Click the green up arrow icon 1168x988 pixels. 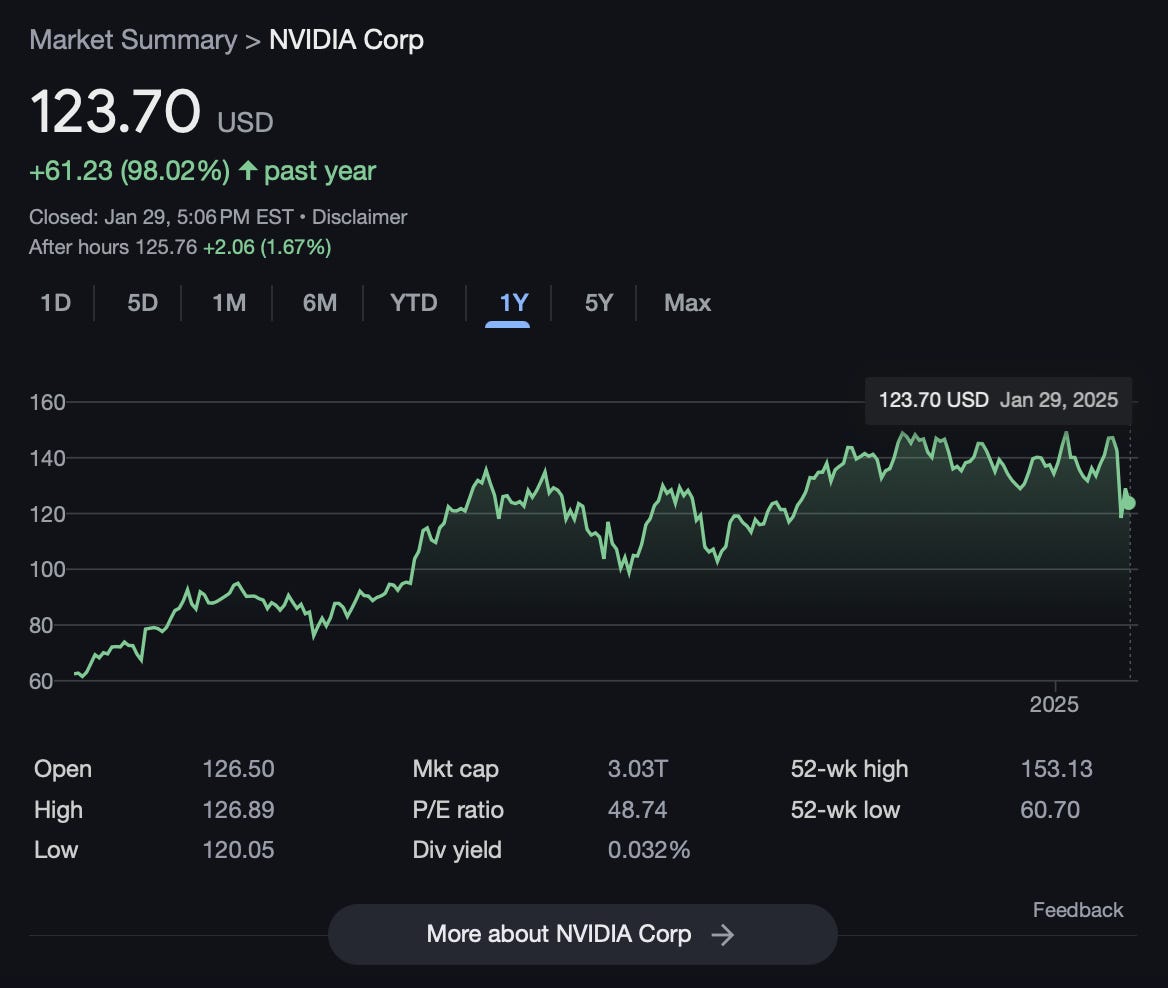tap(247, 171)
